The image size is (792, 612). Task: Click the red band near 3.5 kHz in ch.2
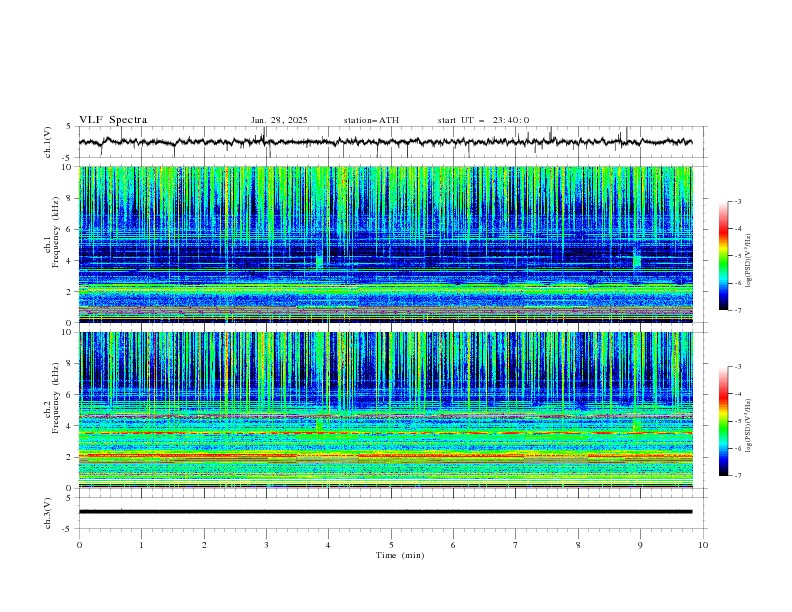pos(386,433)
